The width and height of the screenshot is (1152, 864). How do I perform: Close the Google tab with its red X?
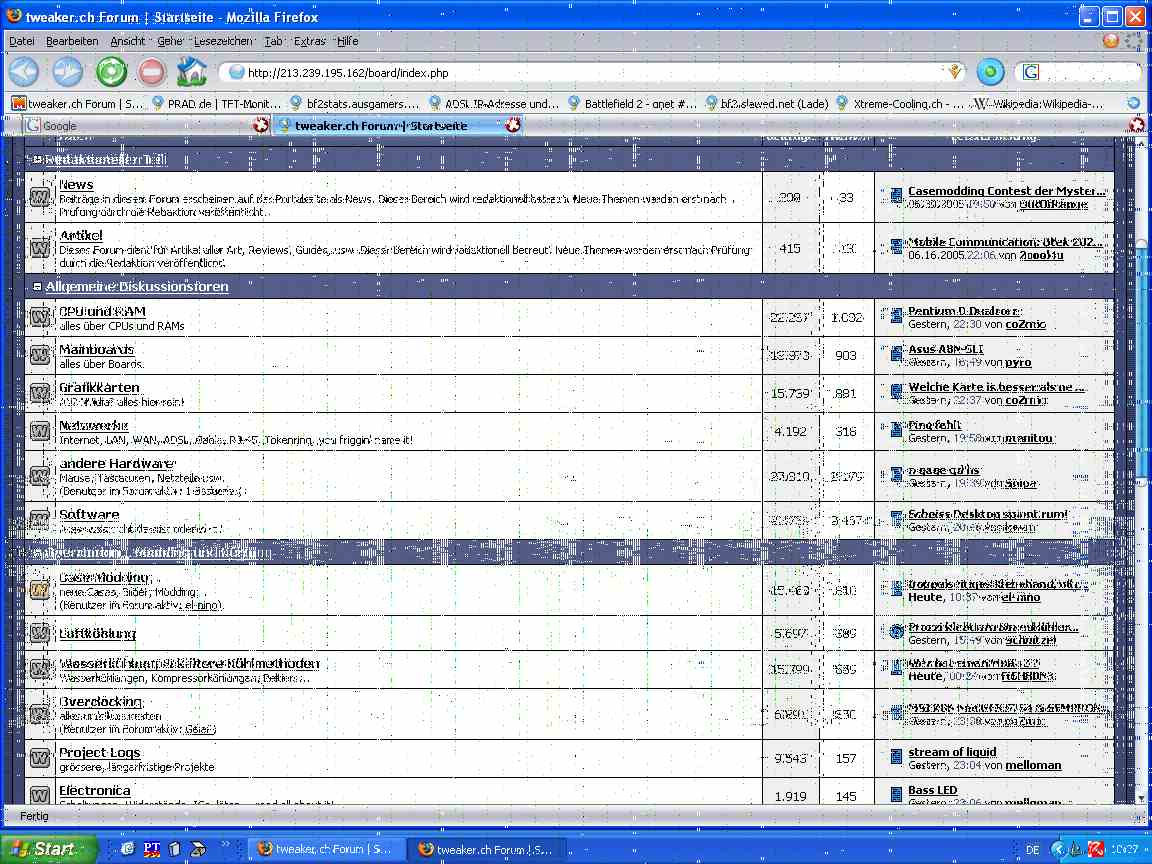point(261,126)
